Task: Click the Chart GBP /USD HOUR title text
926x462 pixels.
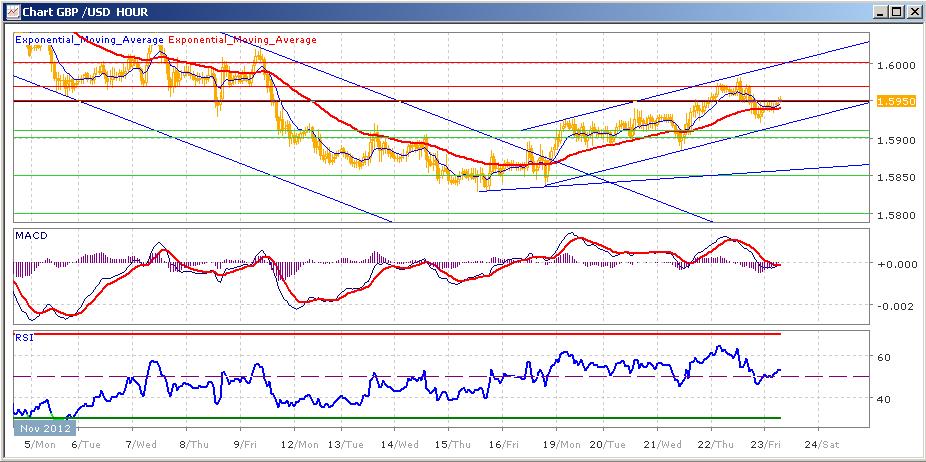Action: [x=85, y=12]
